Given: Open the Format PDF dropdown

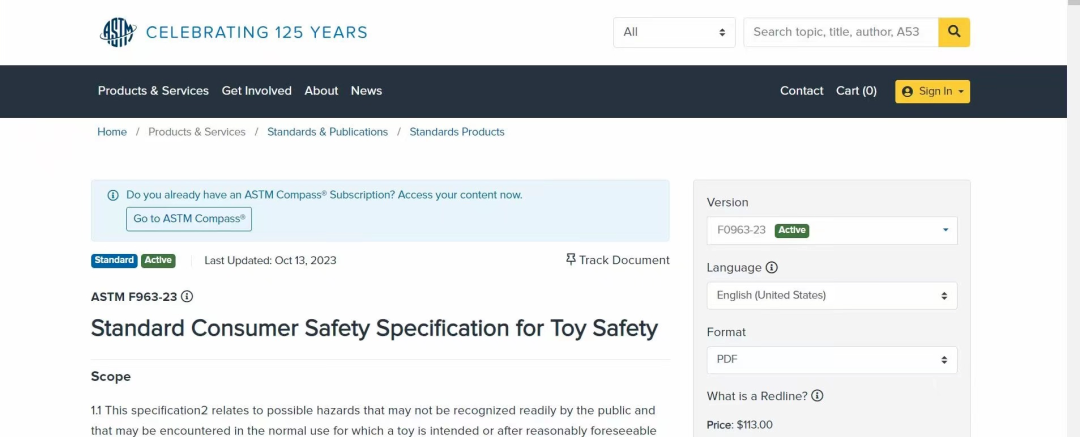Looking at the screenshot, I should (831, 359).
